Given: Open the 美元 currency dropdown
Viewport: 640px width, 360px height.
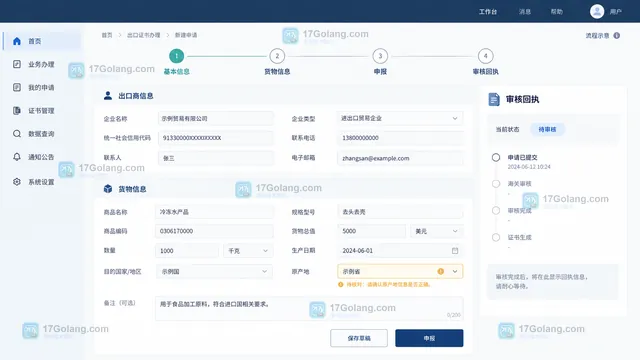Looking at the screenshot, I should pos(436,231).
